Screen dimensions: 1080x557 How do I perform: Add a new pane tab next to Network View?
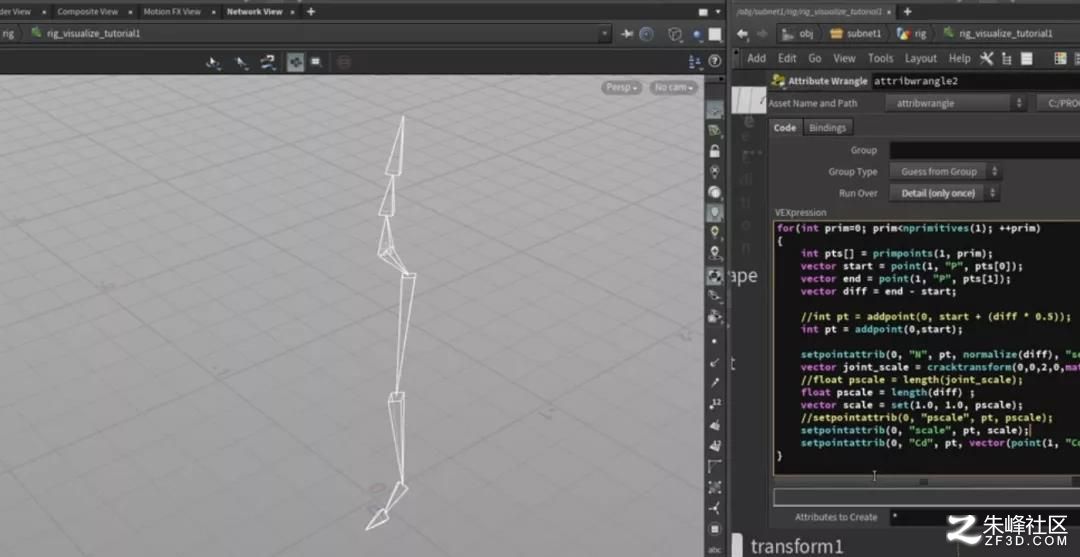coord(311,12)
